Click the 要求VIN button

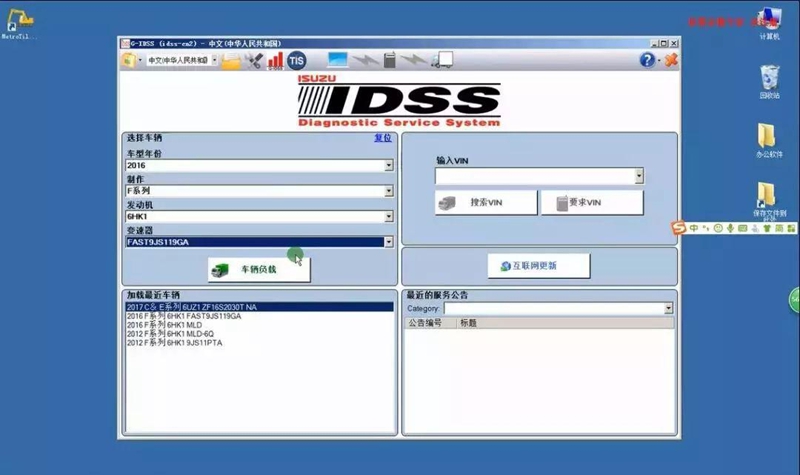point(592,203)
